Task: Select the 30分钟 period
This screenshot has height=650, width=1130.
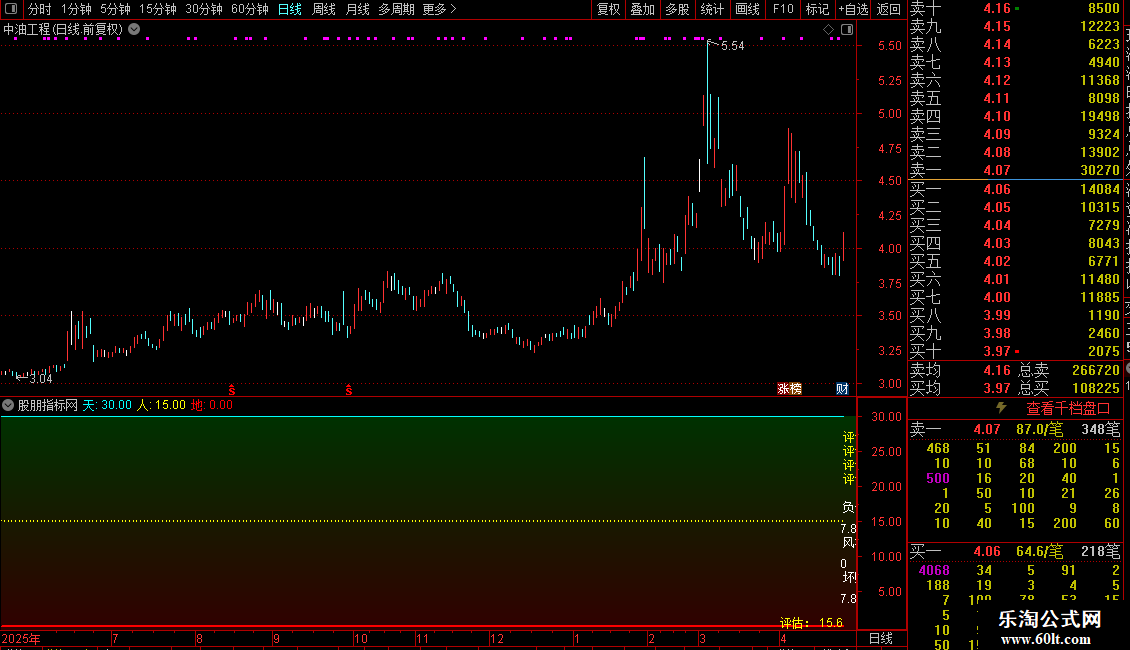Action: 204,9
